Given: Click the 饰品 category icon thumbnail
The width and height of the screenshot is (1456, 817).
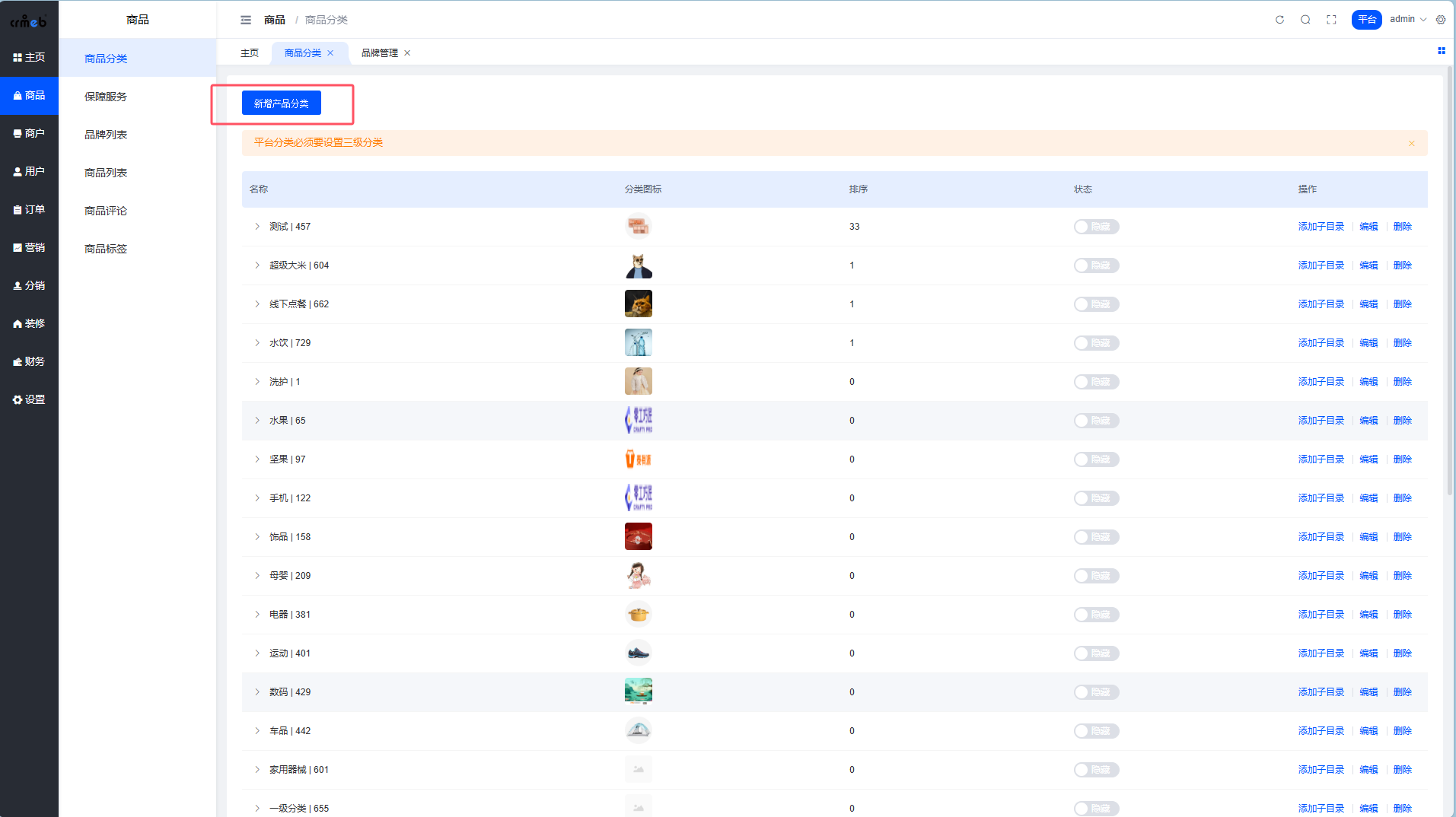Looking at the screenshot, I should (638, 537).
